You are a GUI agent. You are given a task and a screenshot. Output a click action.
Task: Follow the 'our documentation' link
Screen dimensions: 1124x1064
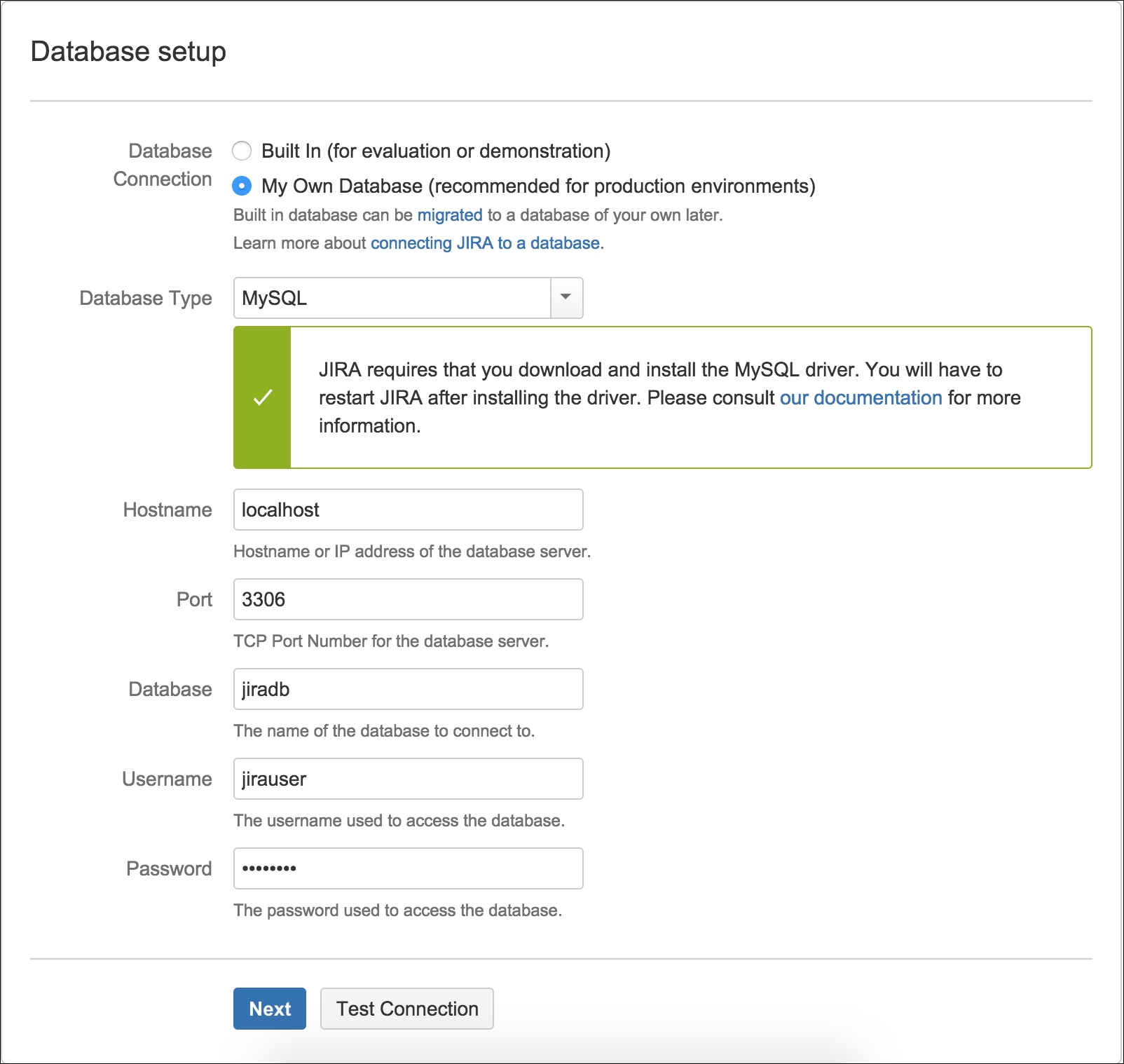click(861, 397)
